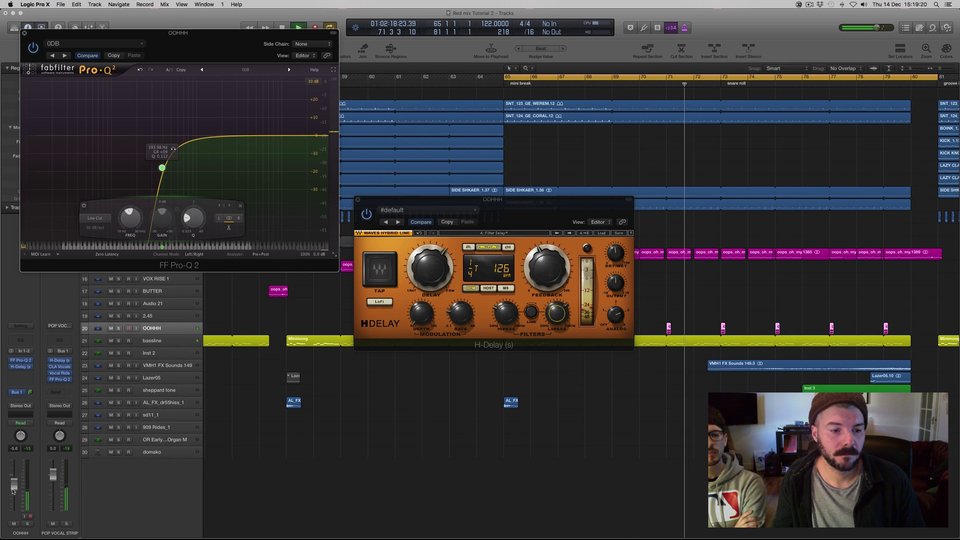Click the HIPASS filter knob in H-Delay
Viewport: 960px width, 540px height.
pyautogui.click(x=506, y=313)
